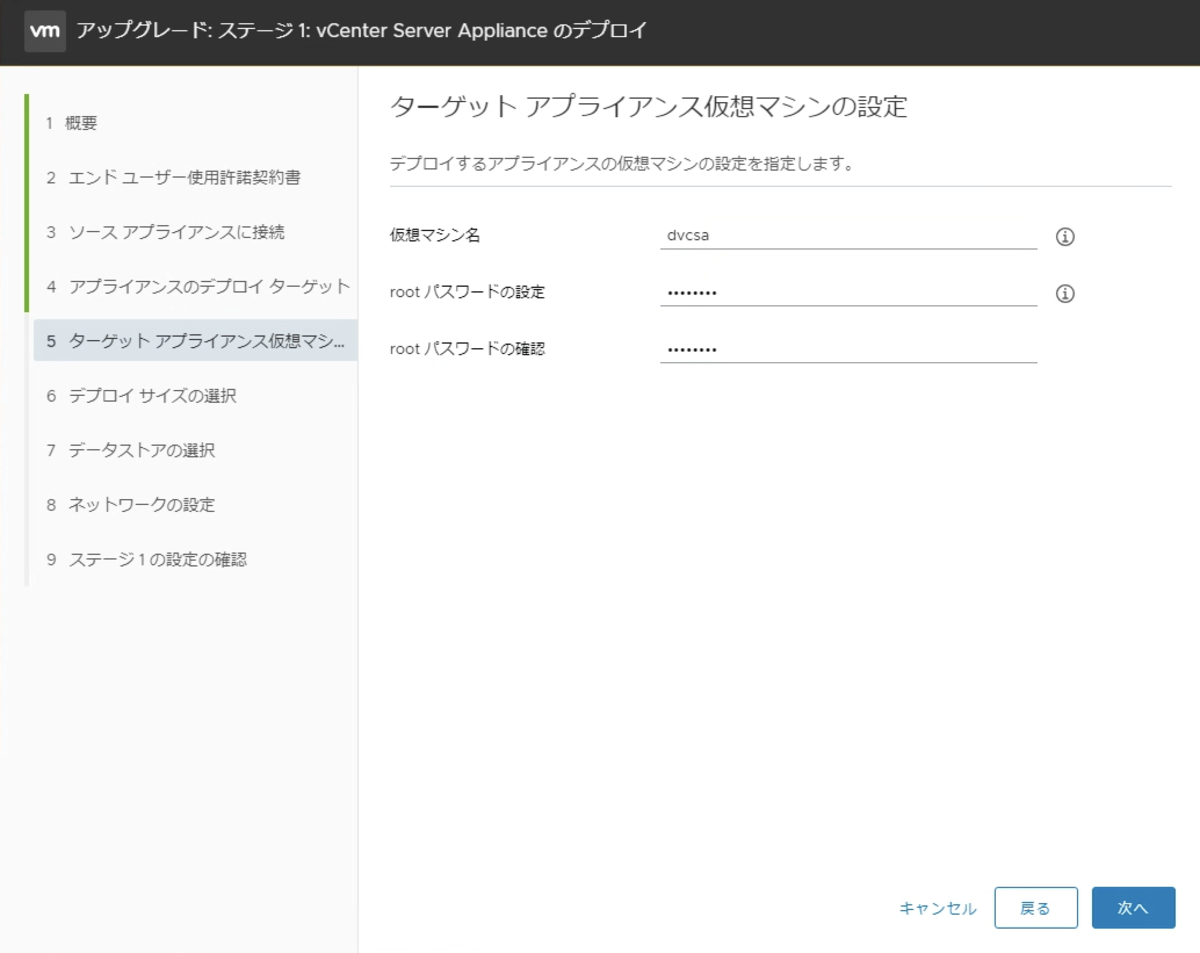Select step 8 ネットワークの設定
The width and height of the screenshot is (1200, 953).
pos(135,505)
